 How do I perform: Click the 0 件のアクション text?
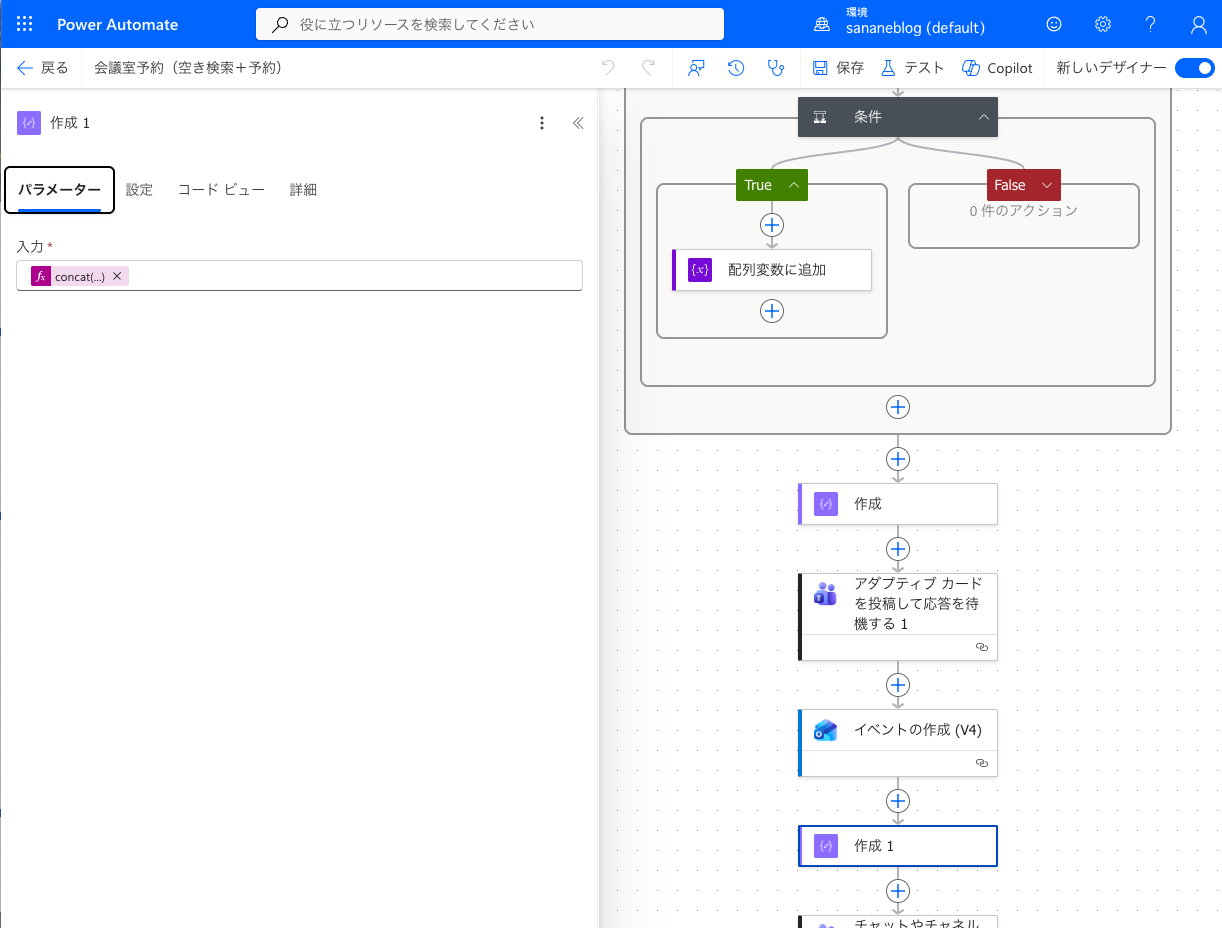click(x=1024, y=211)
